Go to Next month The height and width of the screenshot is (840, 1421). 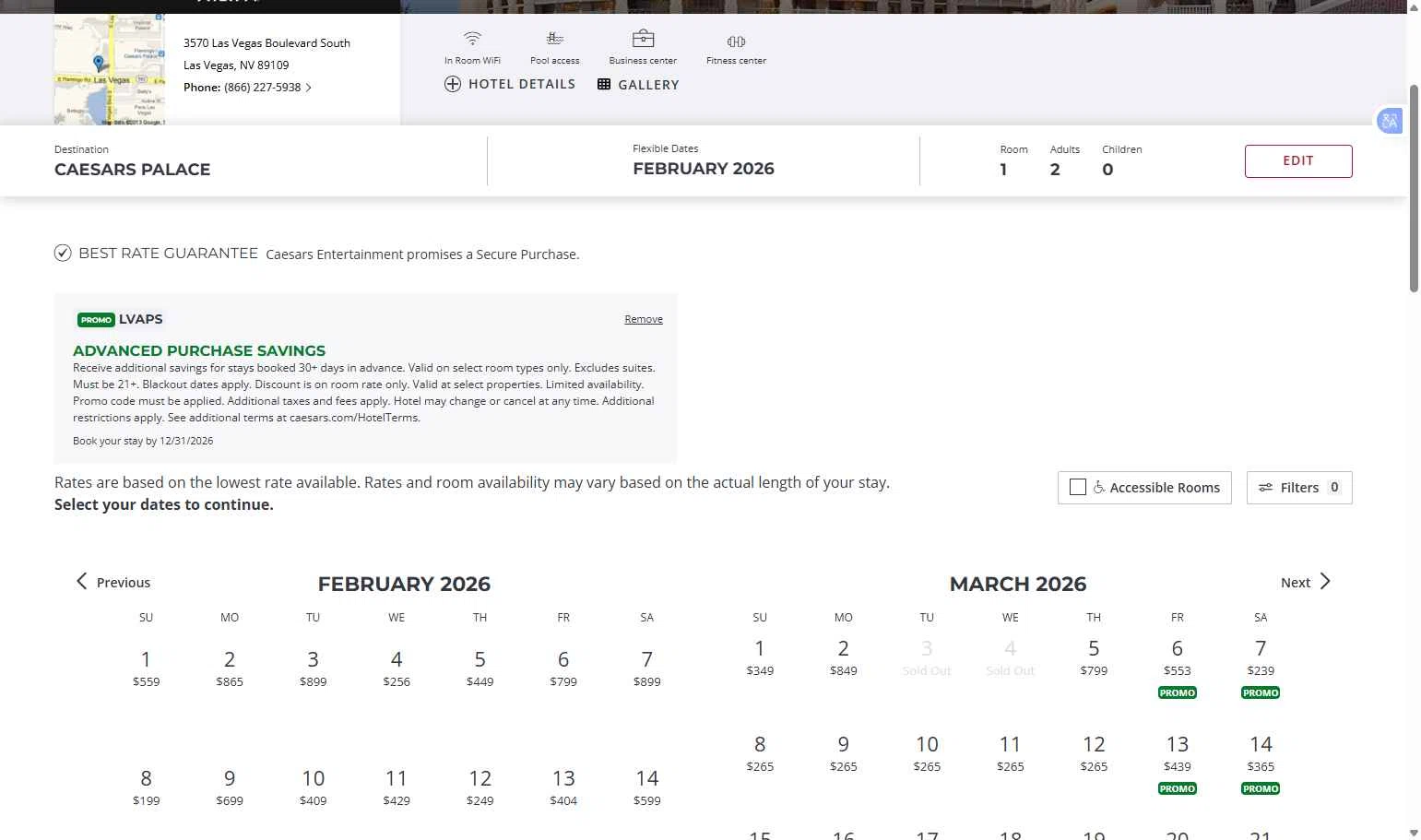click(1306, 582)
